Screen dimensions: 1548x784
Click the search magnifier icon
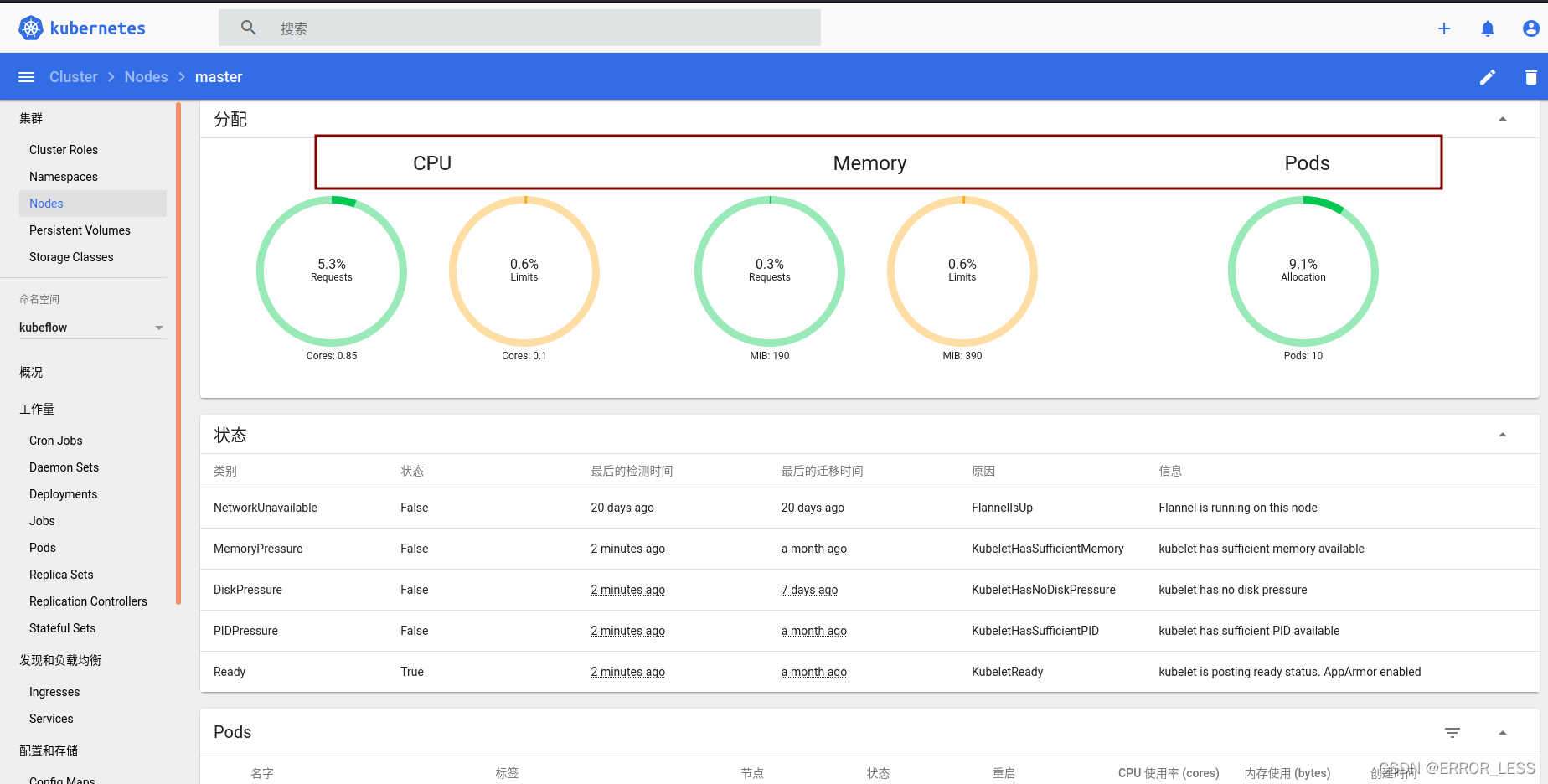click(249, 28)
